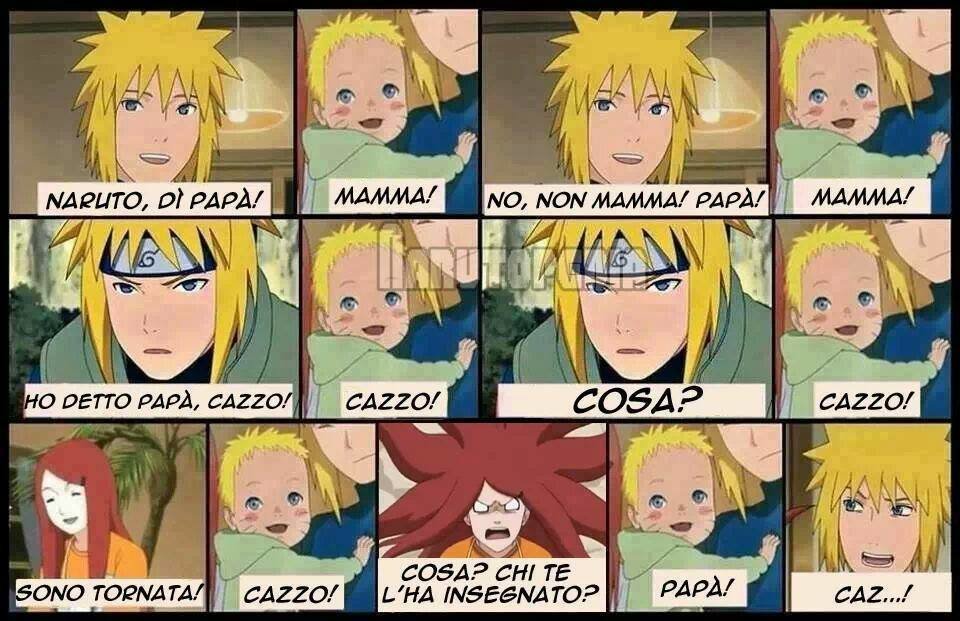Click the 'SONO TORNATA!' caption

point(108,591)
